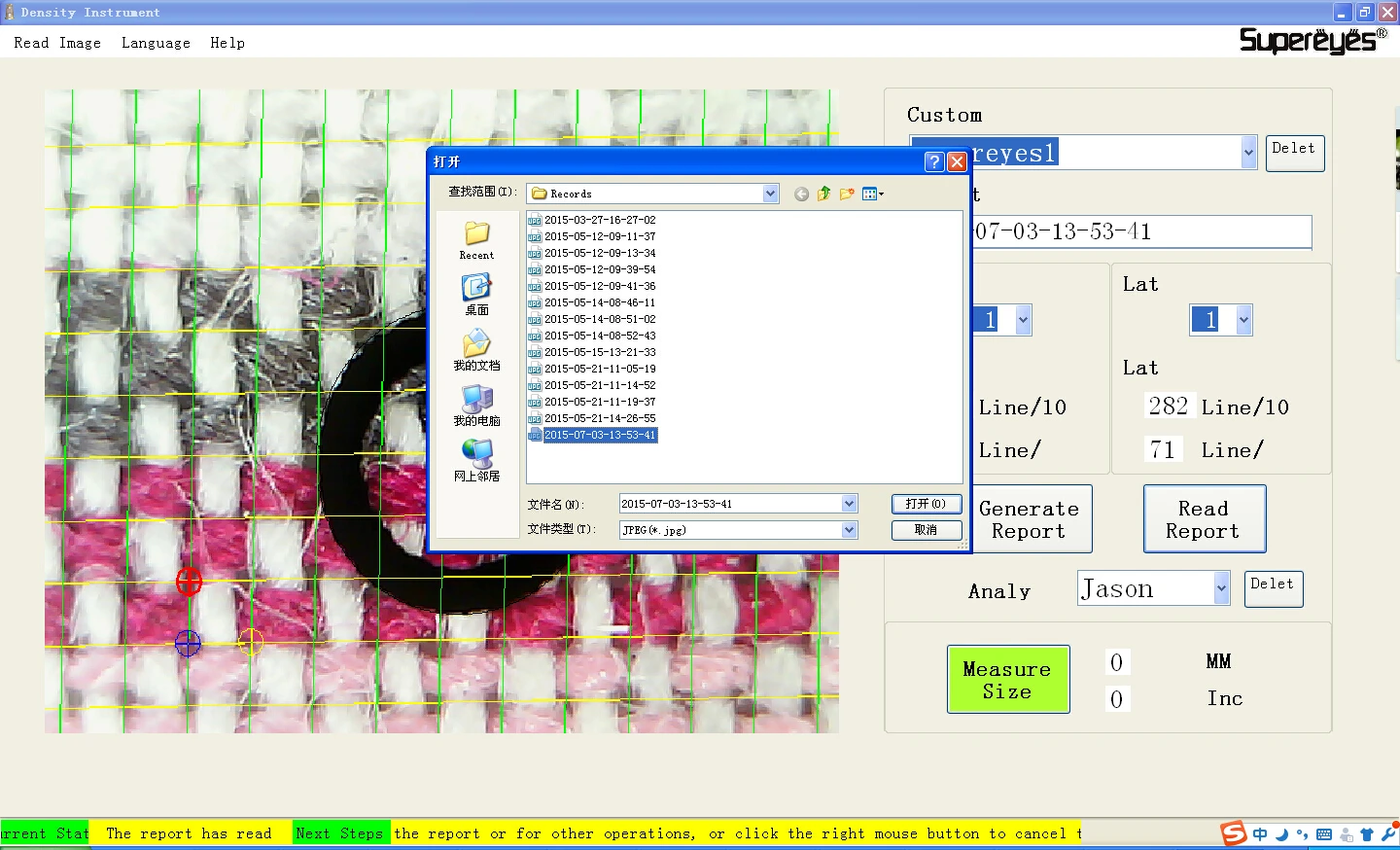
Task: Expand the JPEG file type dropdown
Action: [849, 530]
